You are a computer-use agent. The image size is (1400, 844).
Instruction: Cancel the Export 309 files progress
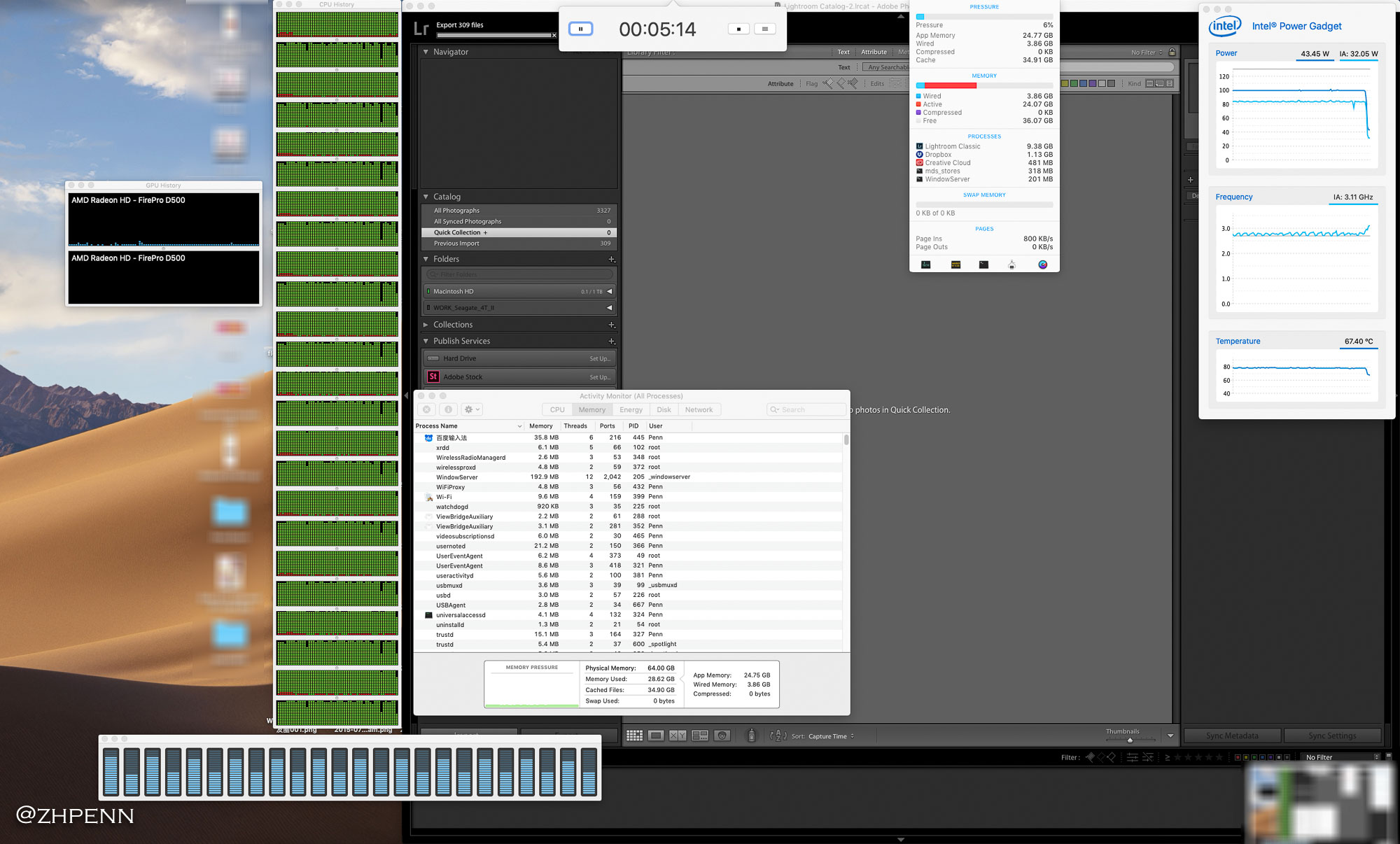coord(554,35)
